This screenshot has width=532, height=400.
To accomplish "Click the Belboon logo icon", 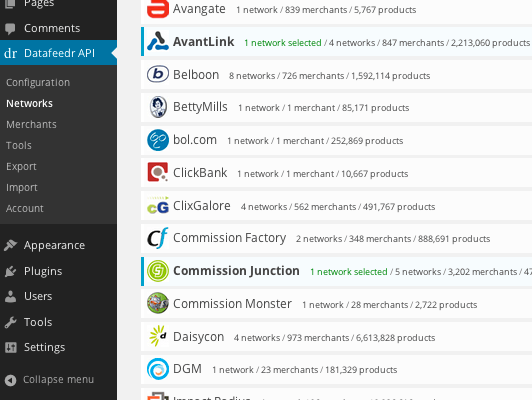I will (x=158, y=74).
